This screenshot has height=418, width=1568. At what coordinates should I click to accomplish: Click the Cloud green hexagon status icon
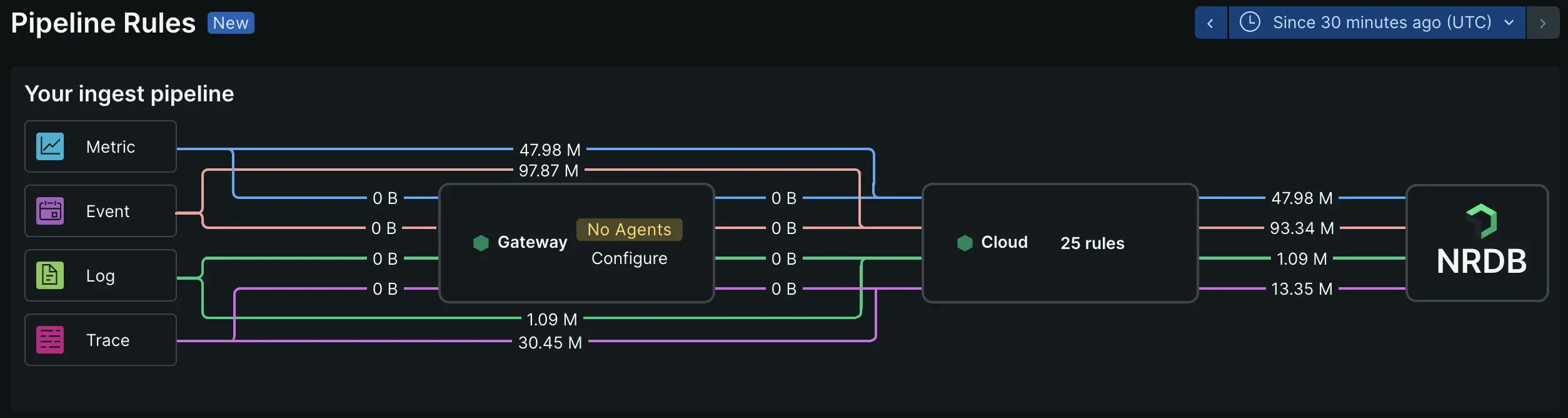[965, 243]
